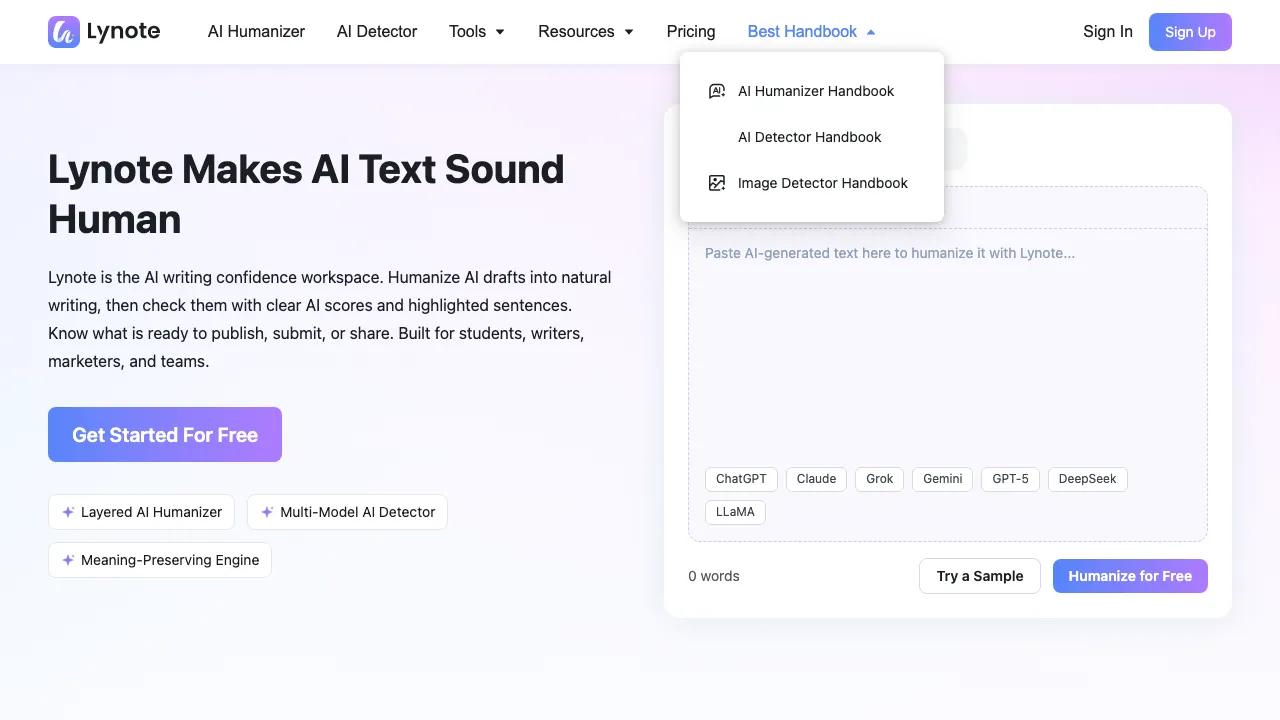Select the Claude chip
The image size is (1280, 720).
816,479
